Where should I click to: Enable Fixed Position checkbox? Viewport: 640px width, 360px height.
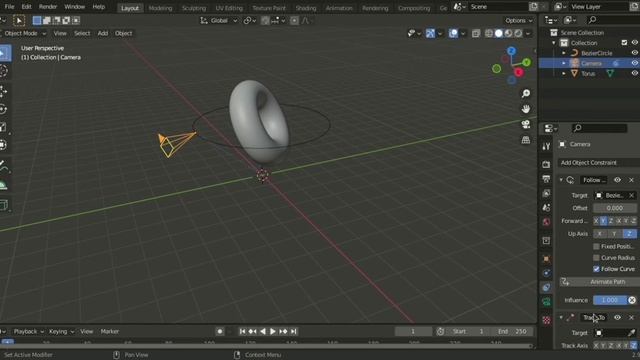596,246
